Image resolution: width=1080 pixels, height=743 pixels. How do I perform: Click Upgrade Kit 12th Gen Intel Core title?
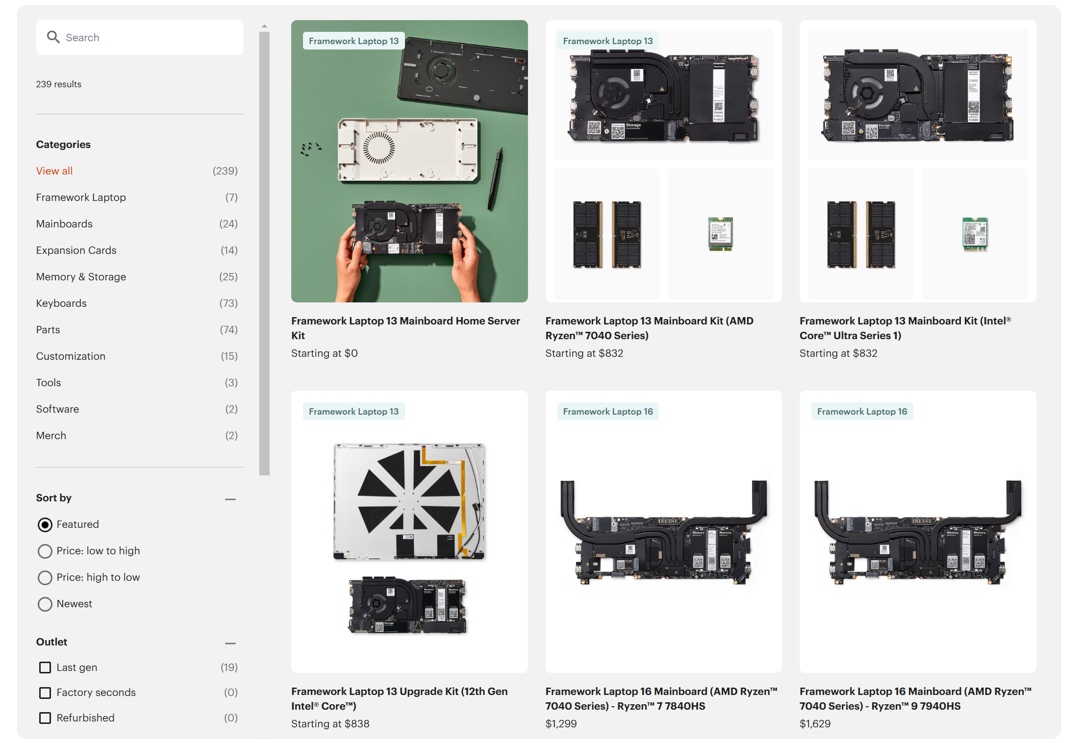point(399,699)
